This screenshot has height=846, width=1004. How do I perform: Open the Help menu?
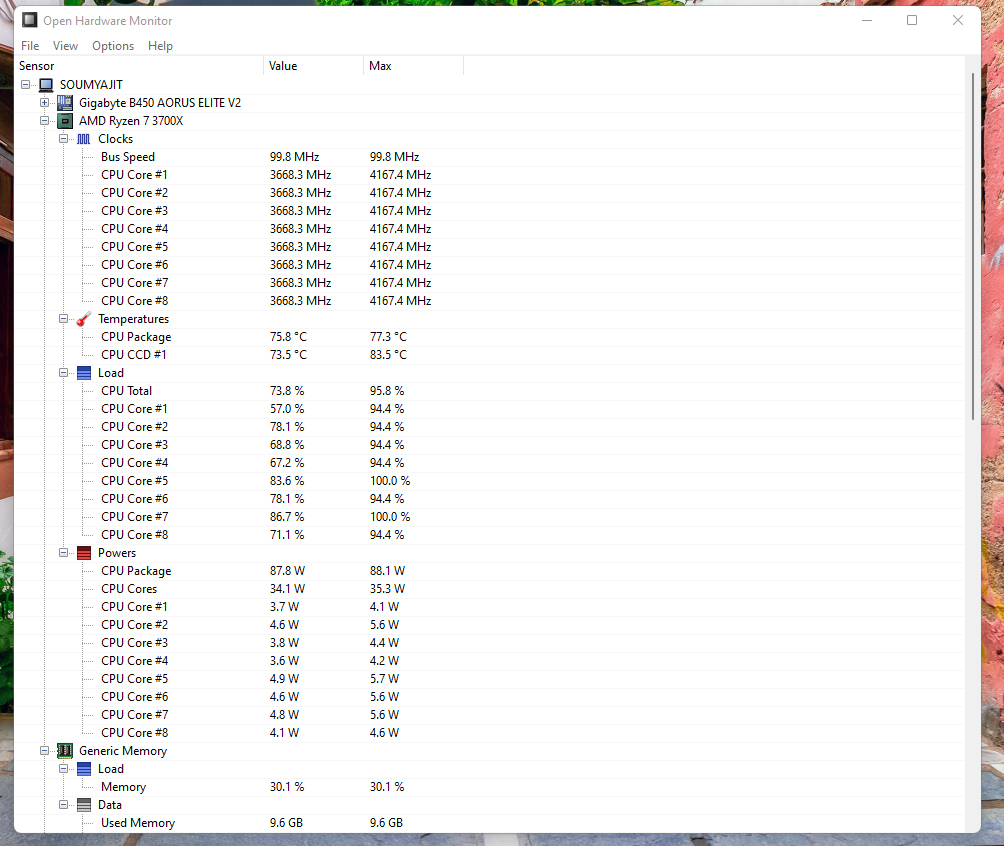(x=160, y=46)
